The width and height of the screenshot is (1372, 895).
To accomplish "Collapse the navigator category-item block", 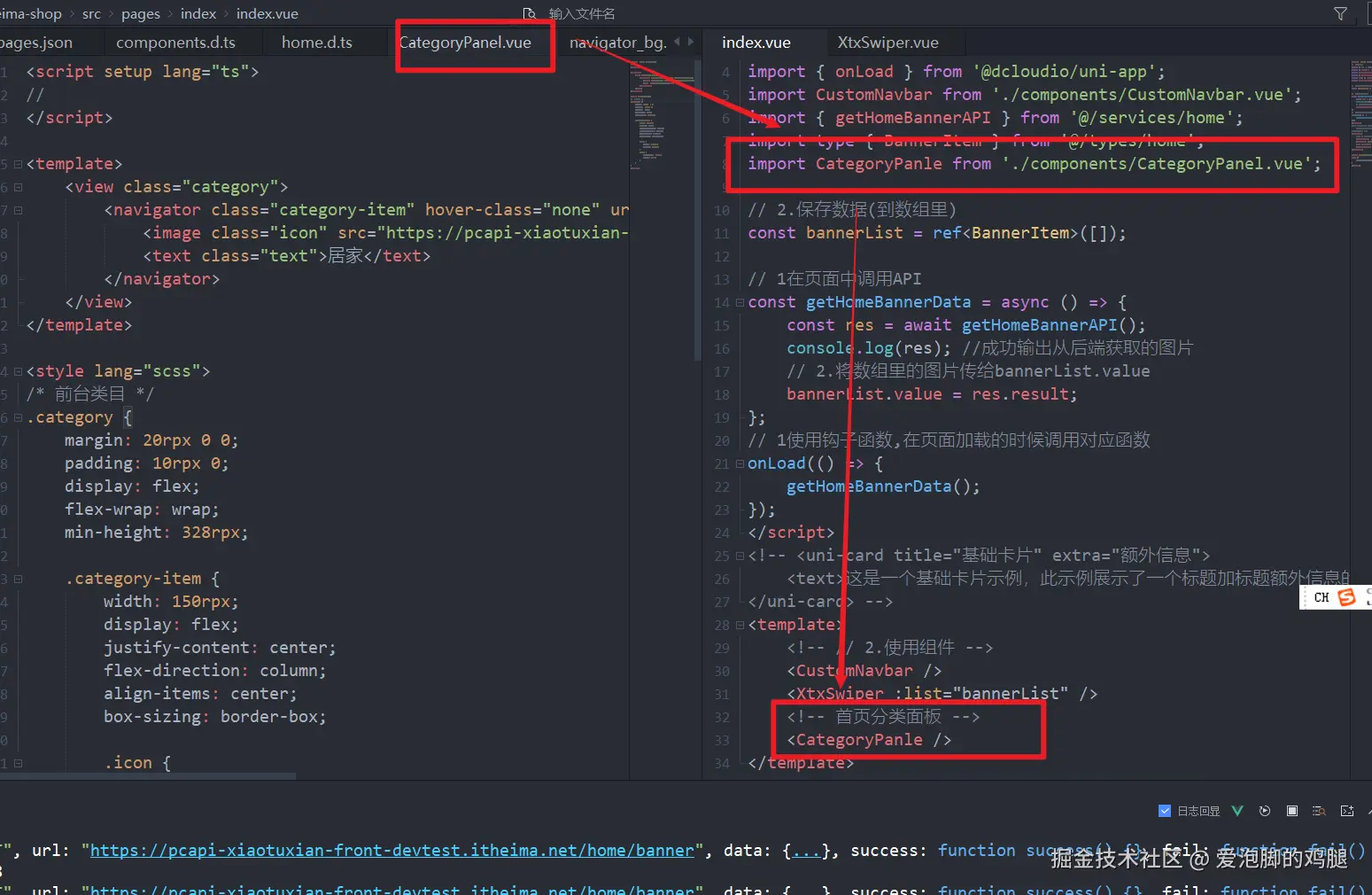I will pos(18,210).
